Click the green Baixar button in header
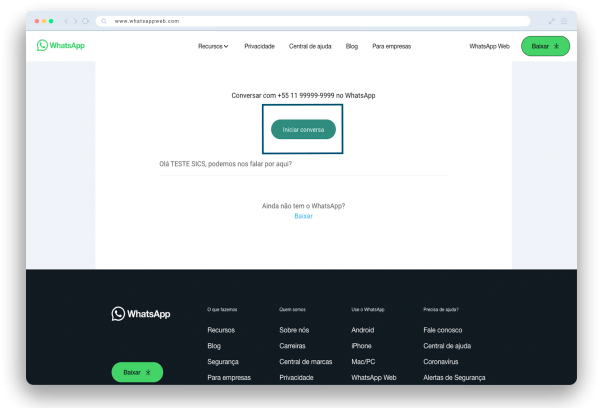 (x=545, y=46)
